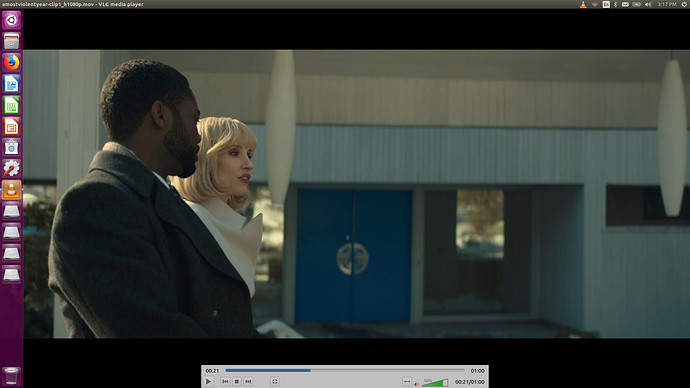
Task: Open the clock showing 3:17 PM
Action: coord(667,4)
